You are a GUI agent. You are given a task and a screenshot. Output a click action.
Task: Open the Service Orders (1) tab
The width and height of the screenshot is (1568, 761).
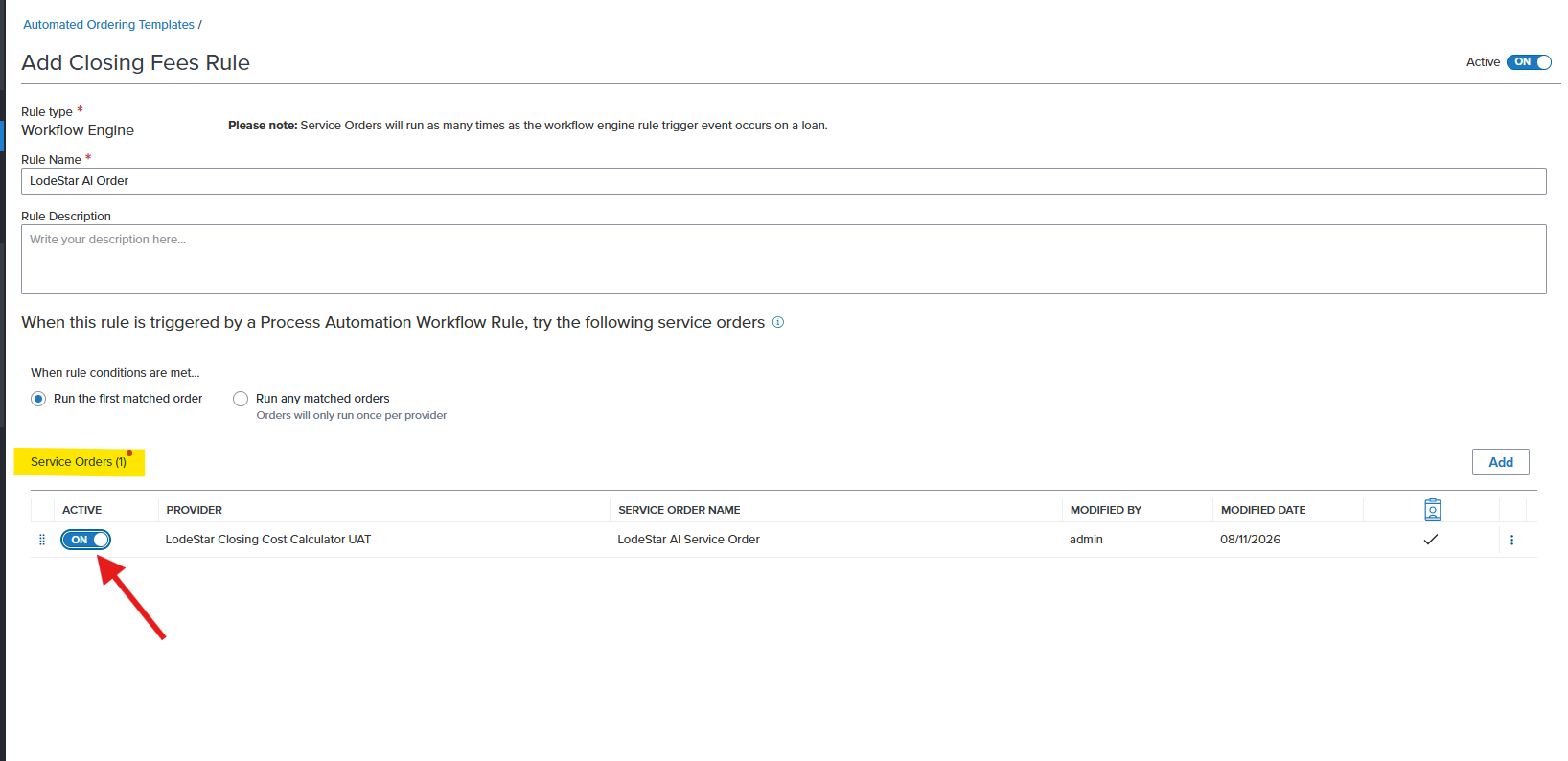[79, 462]
